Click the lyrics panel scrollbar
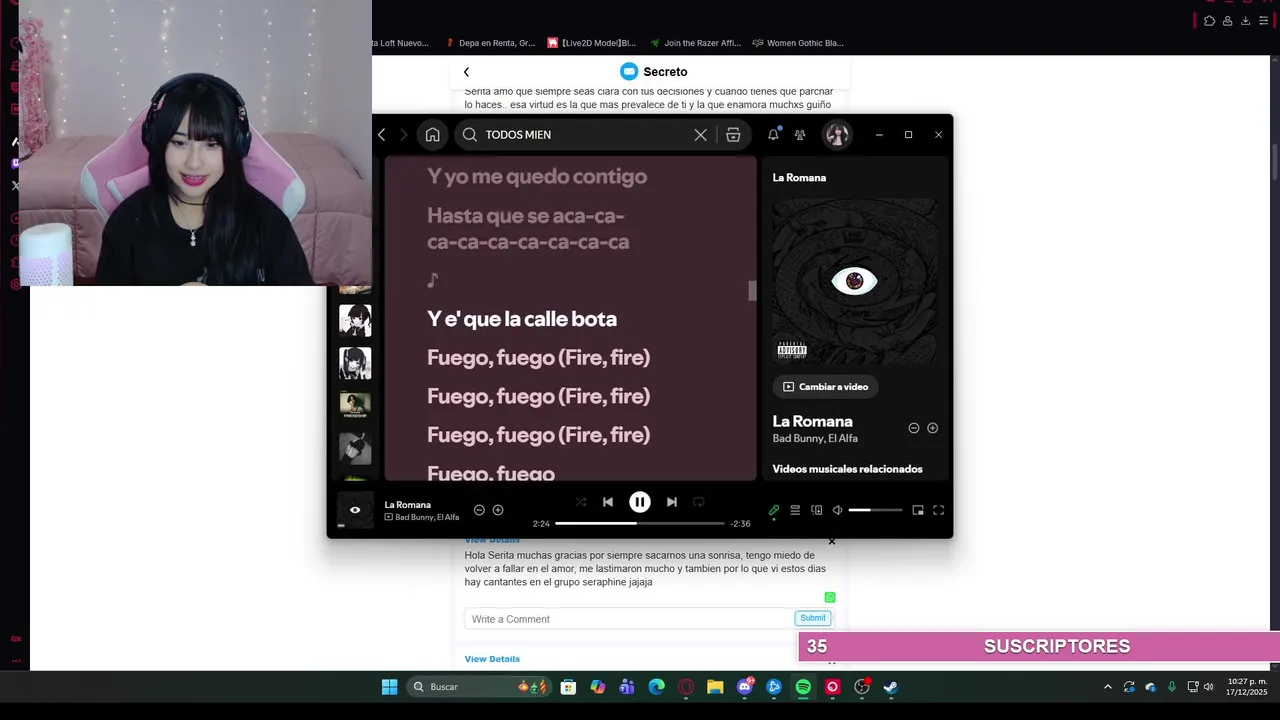Viewport: 1280px width, 720px height. pyautogui.click(x=753, y=290)
